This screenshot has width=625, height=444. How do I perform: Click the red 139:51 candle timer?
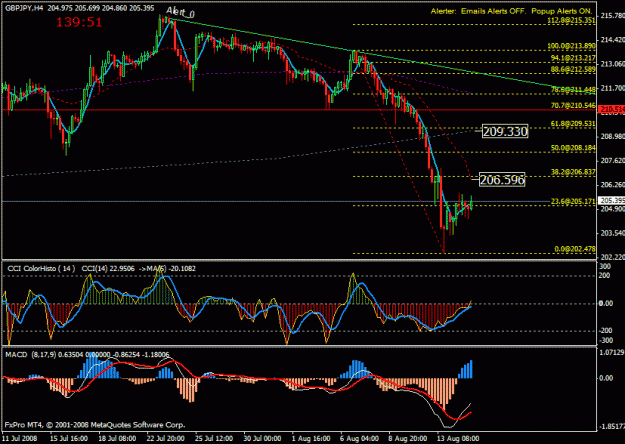point(79,22)
